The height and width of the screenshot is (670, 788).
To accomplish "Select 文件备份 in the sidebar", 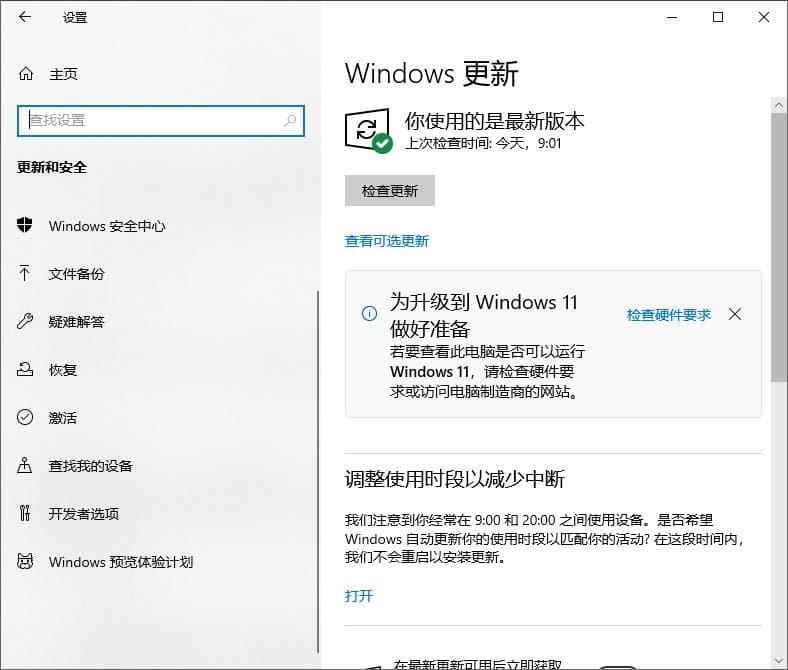I will 76,274.
